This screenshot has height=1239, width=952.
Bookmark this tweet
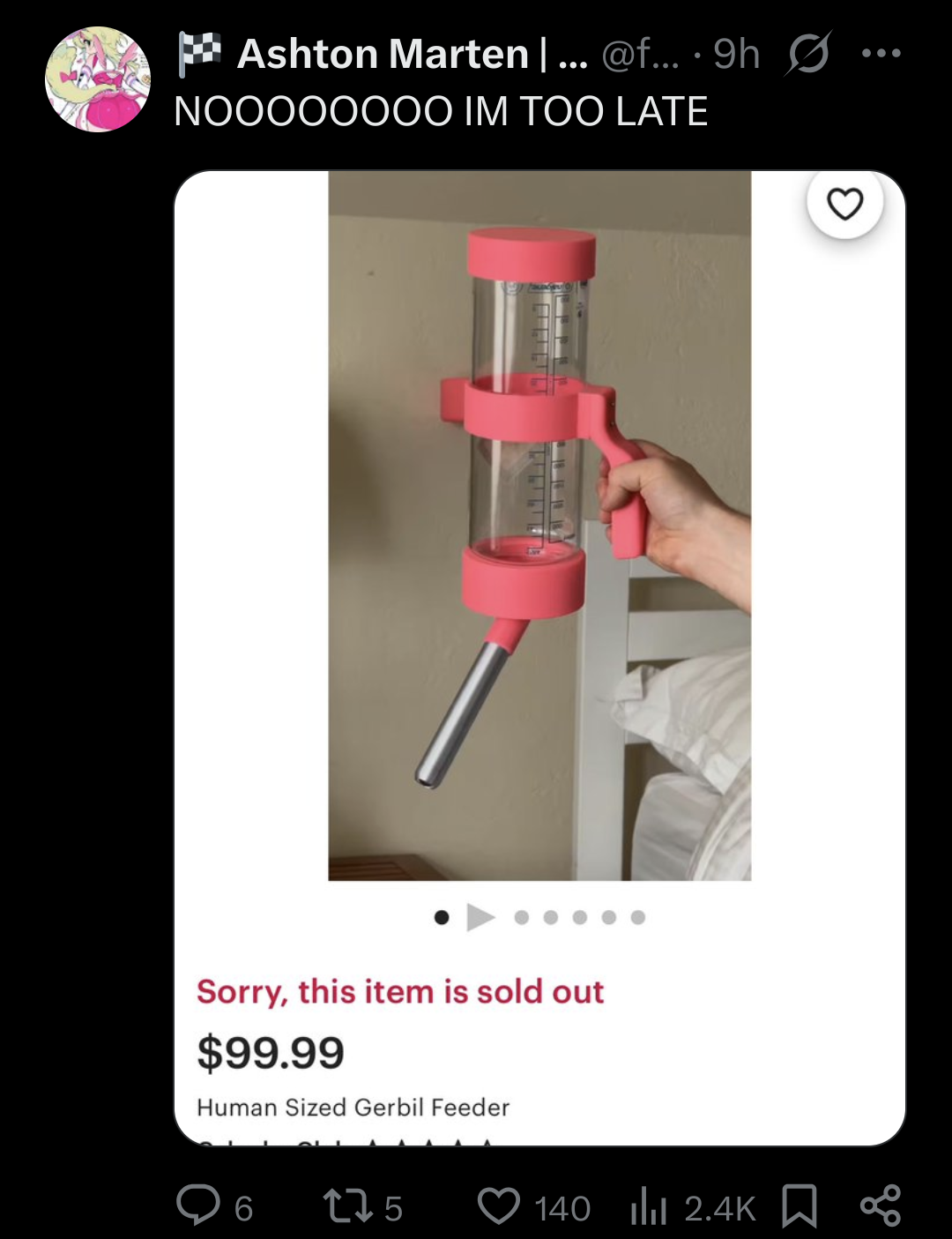tap(800, 1206)
